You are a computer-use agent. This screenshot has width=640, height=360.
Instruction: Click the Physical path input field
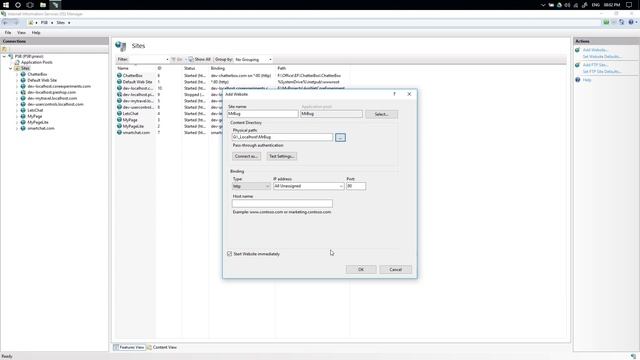(x=282, y=137)
